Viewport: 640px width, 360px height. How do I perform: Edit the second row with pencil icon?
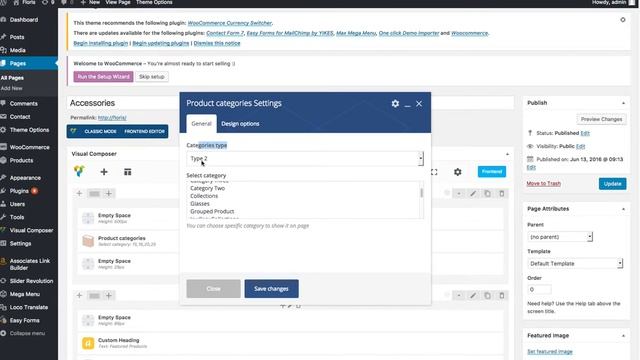[x=473, y=296]
